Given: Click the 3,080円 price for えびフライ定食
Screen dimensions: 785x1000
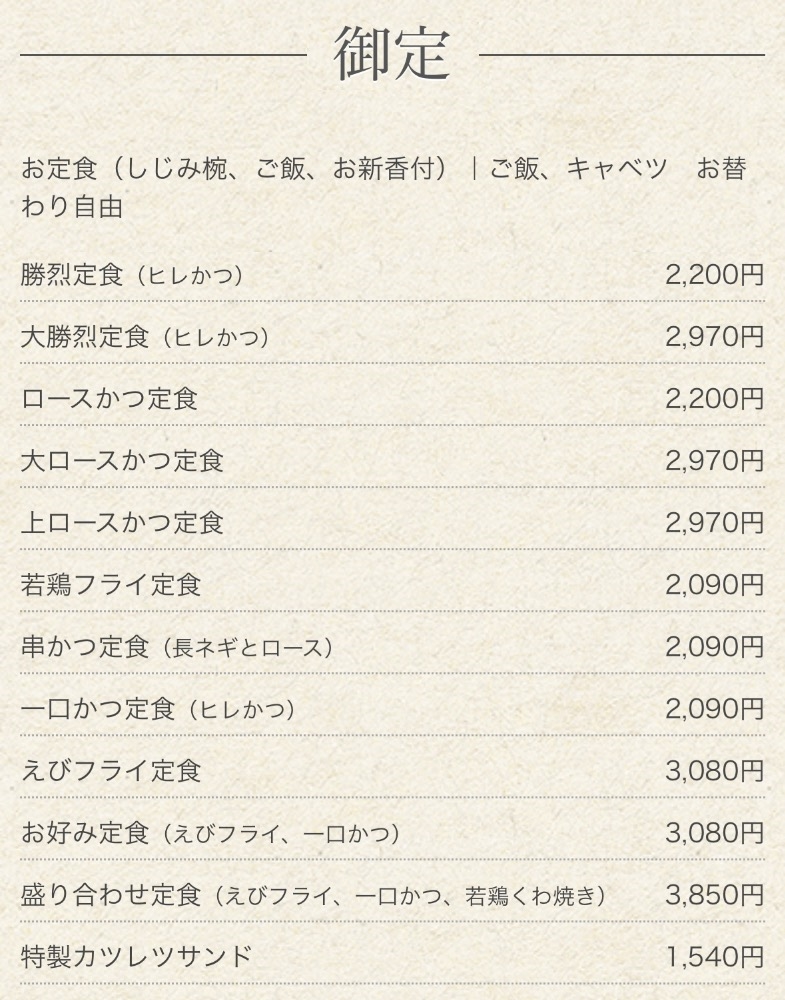Looking at the screenshot, I should [x=714, y=771].
